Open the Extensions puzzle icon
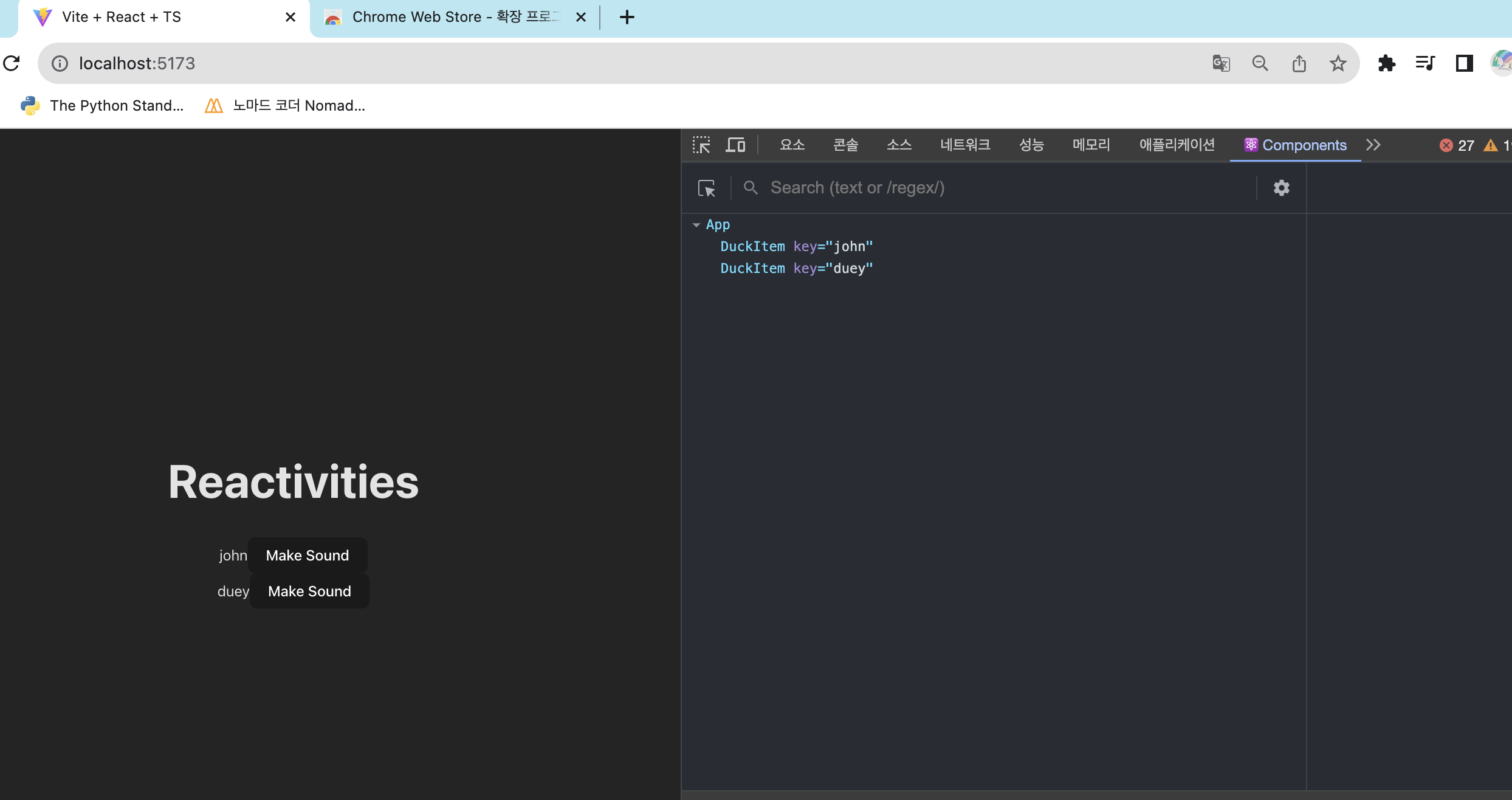The width and height of the screenshot is (1512, 800). click(1386, 63)
